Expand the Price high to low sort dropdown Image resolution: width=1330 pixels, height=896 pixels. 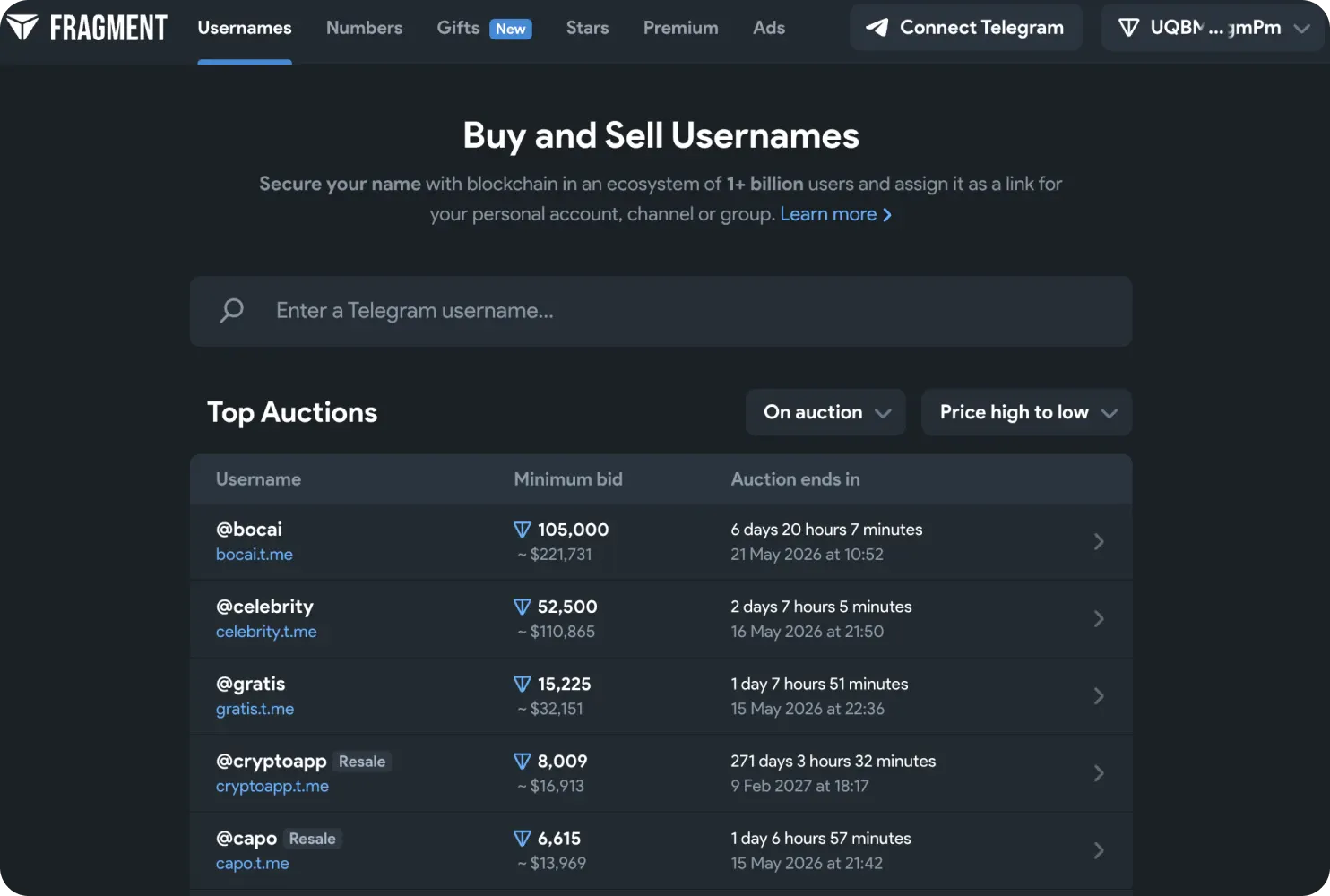(1027, 412)
